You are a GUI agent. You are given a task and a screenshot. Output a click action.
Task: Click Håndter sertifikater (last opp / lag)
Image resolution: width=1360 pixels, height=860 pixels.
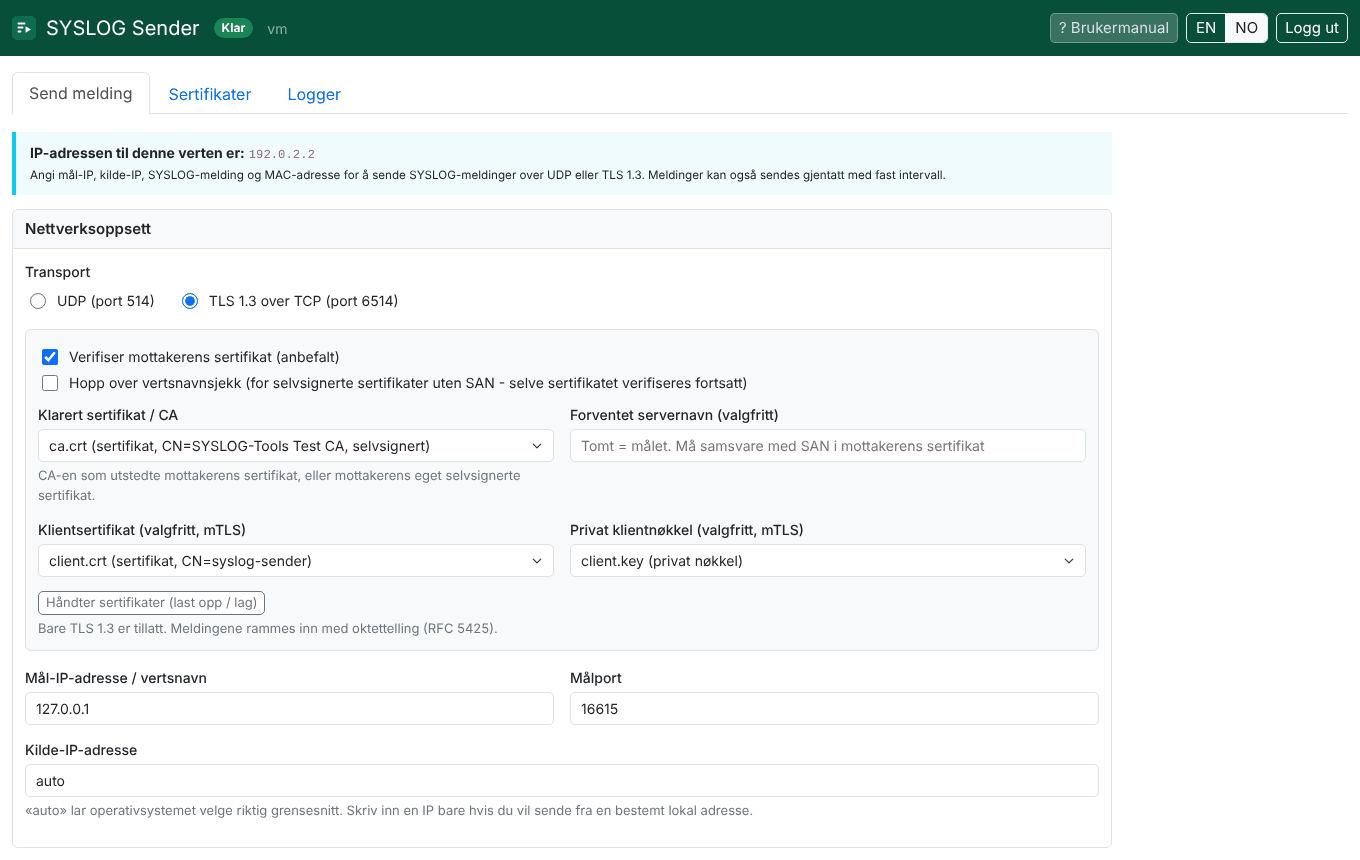(152, 603)
